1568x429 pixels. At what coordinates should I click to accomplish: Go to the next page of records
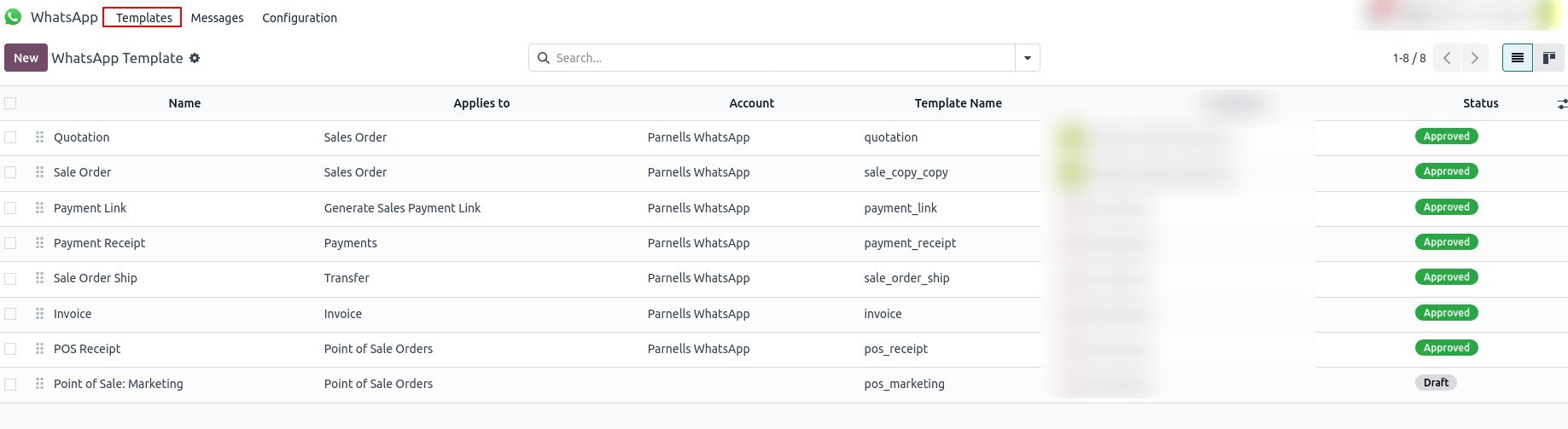pos(1474,58)
